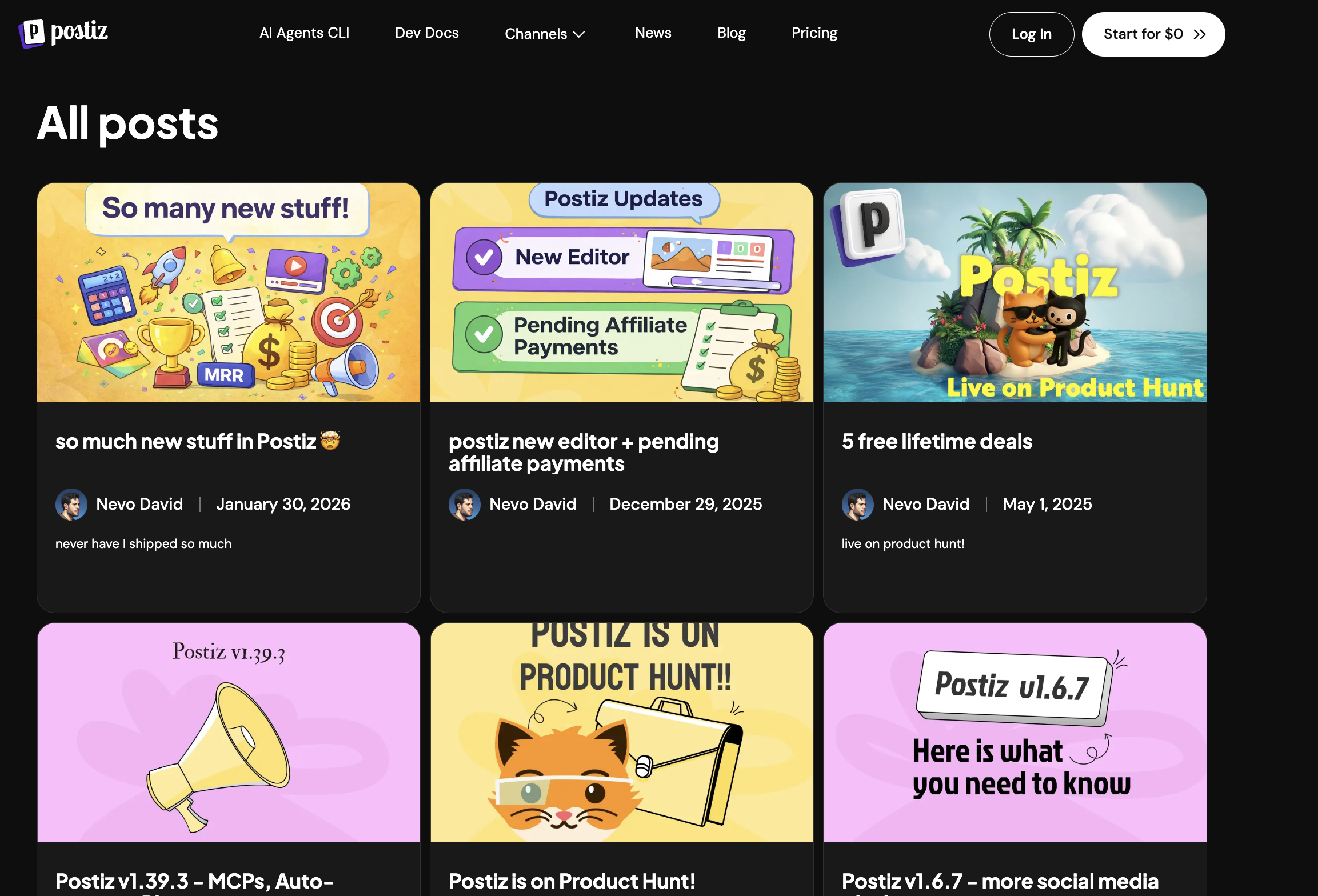1318x896 pixels.
Task: Open 'postiz new editor + pending affiliate payments' title
Action: click(584, 453)
